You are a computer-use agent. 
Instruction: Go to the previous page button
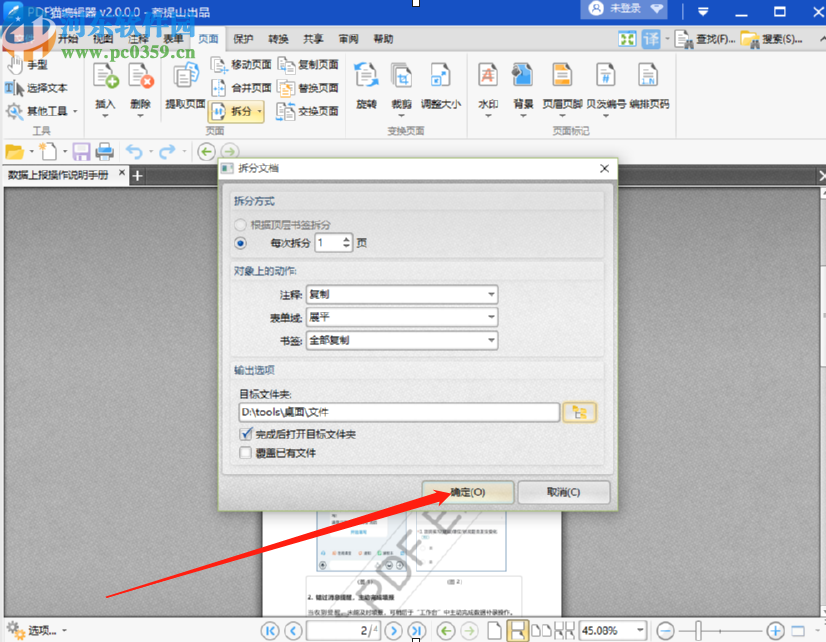(x=293, y=630)
